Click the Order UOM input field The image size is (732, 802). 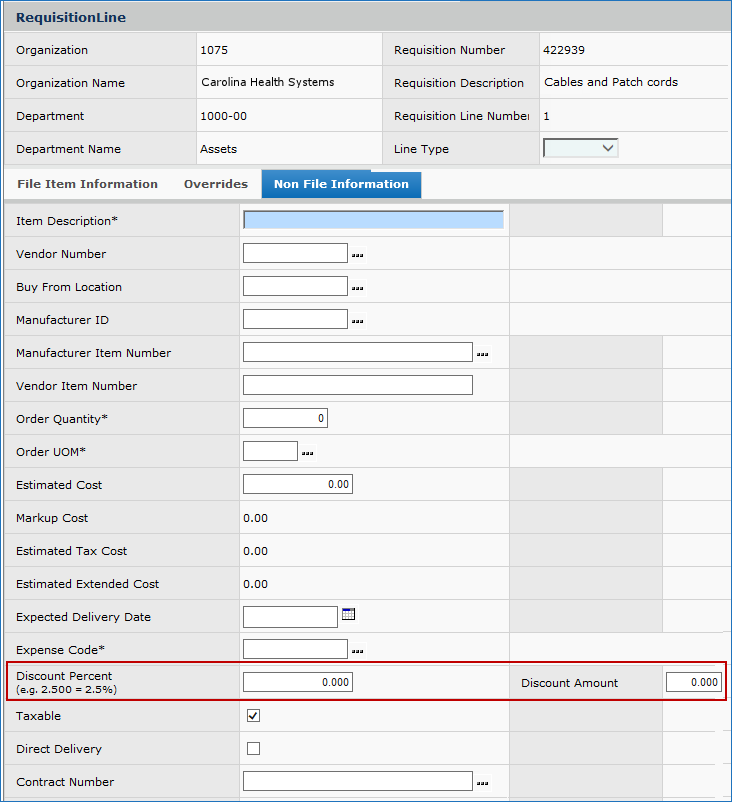270,451
